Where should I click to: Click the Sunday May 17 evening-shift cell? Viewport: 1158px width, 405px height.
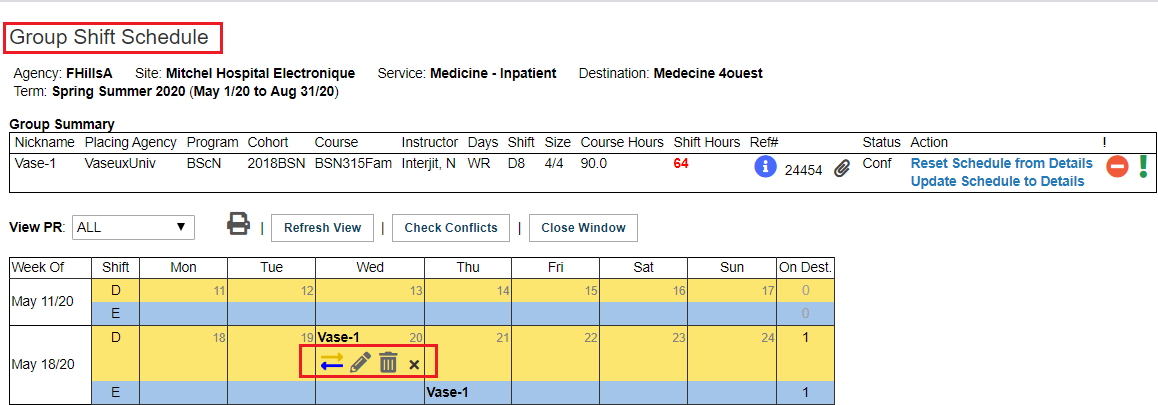(732, 314)
